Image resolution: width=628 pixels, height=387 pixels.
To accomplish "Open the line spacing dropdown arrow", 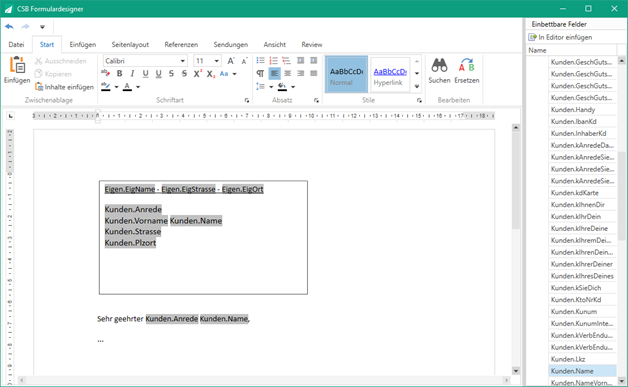I will pyautogui.click(x=271, y=87).
